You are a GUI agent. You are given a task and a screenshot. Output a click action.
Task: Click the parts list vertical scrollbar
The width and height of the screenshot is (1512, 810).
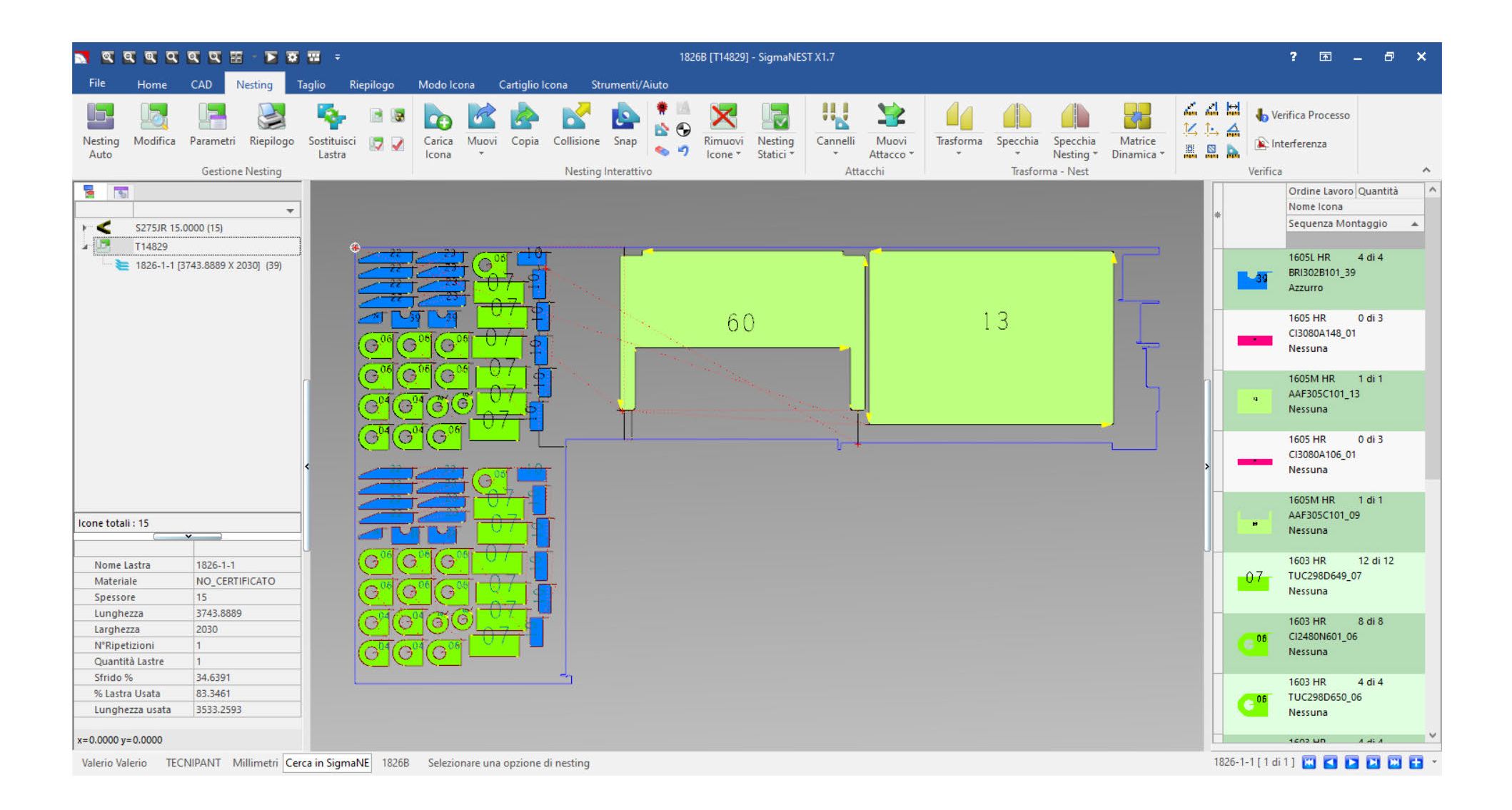[1432, 462]
